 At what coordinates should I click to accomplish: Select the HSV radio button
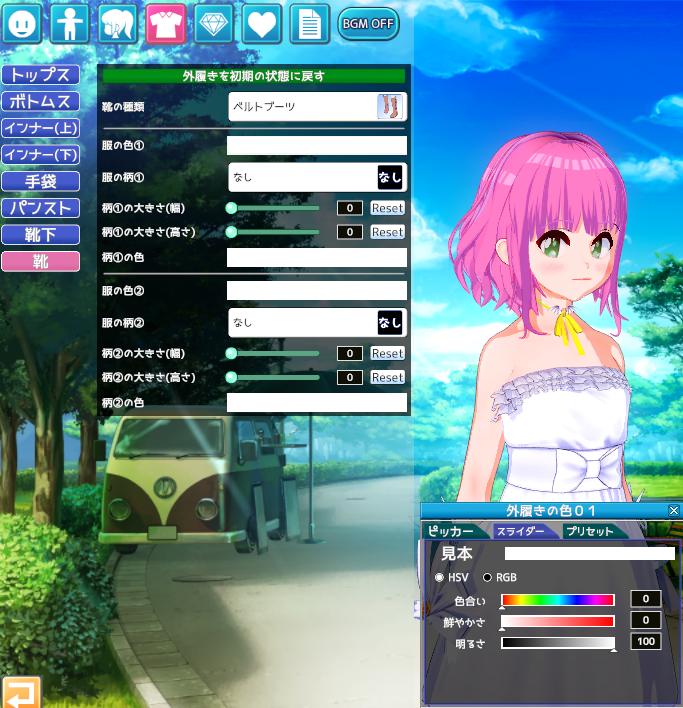pyautogui.click(x=440, y=578)
